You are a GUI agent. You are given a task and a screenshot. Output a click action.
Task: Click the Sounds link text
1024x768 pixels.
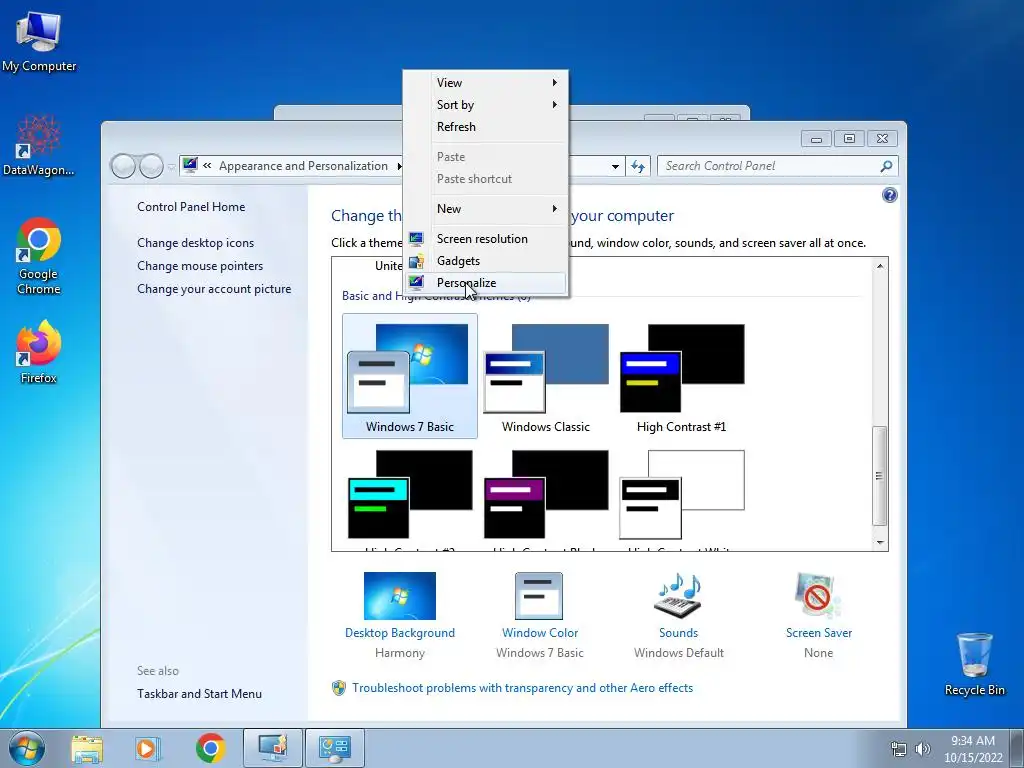point(678,633)
